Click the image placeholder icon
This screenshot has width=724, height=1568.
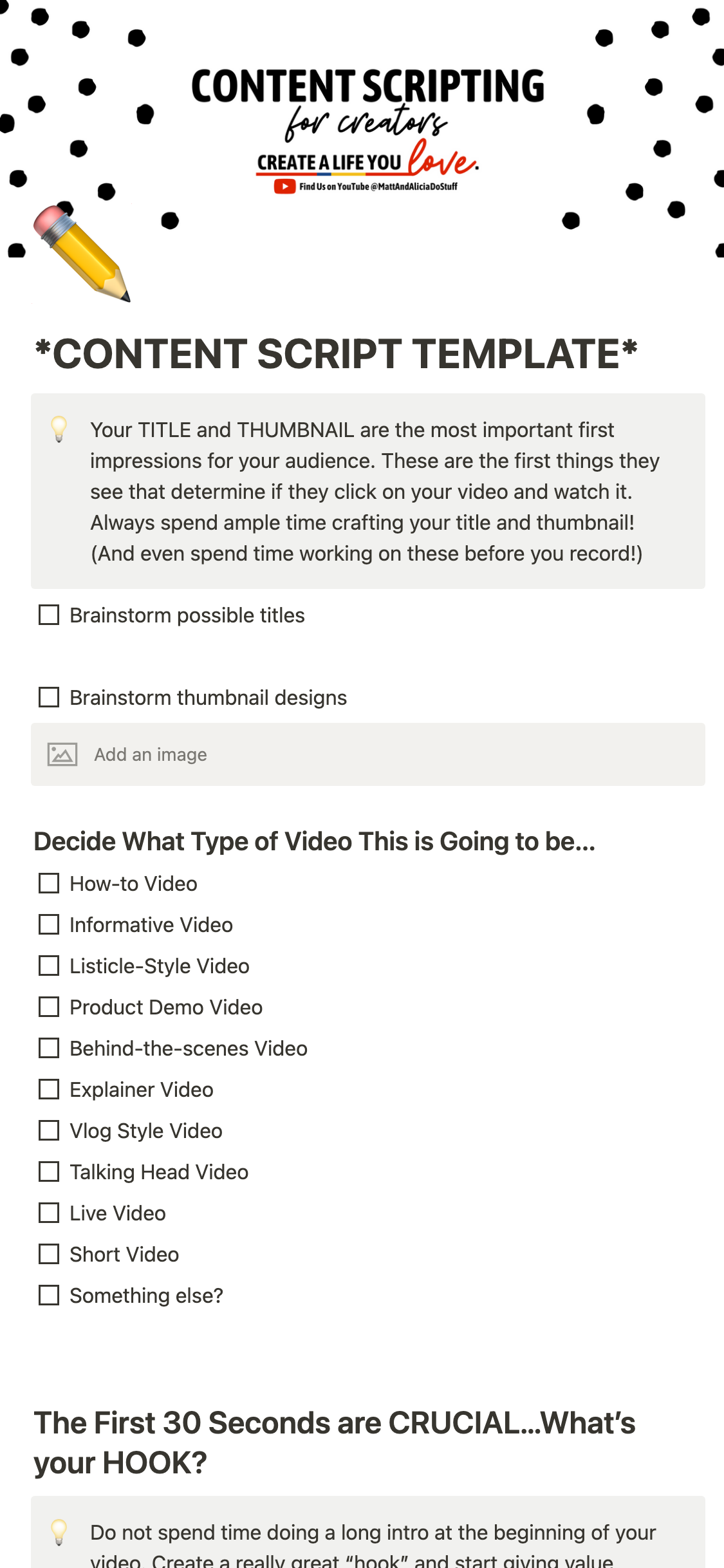tap(62, 754)
